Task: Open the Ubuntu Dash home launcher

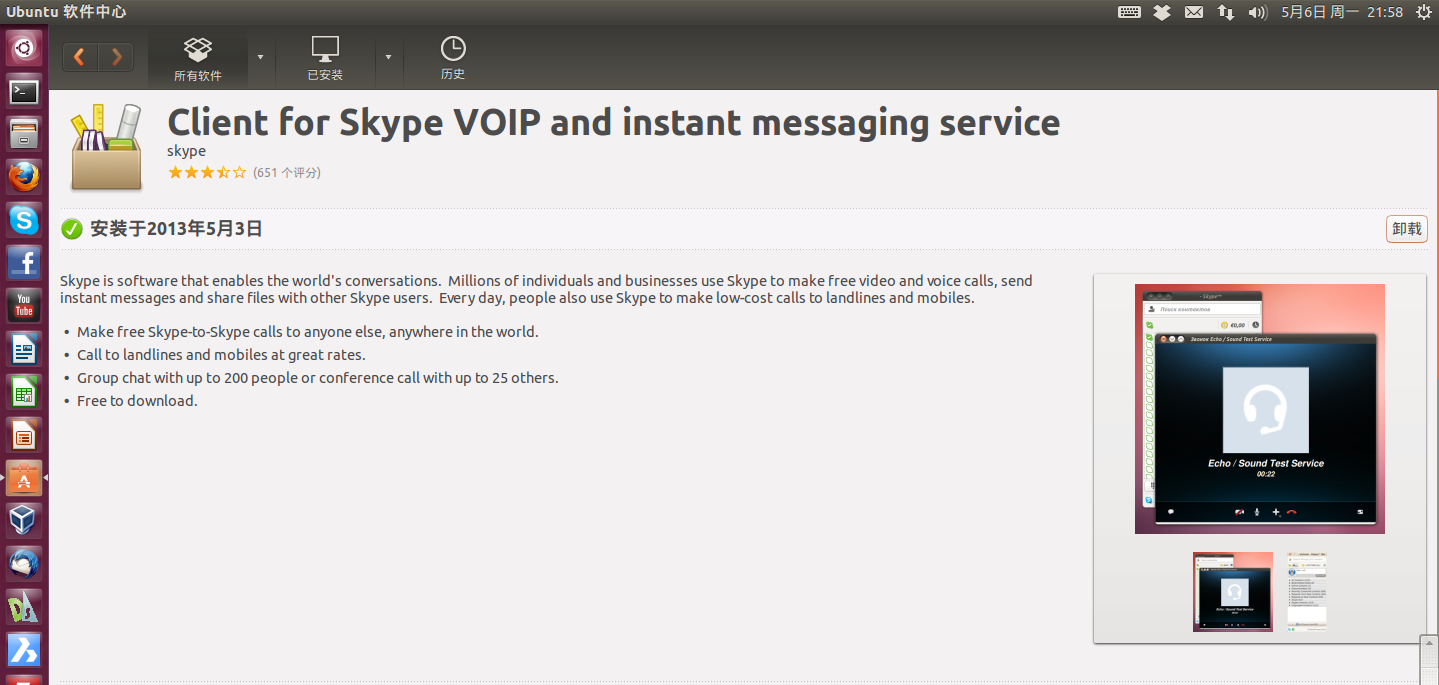Action: coord(24,47)
